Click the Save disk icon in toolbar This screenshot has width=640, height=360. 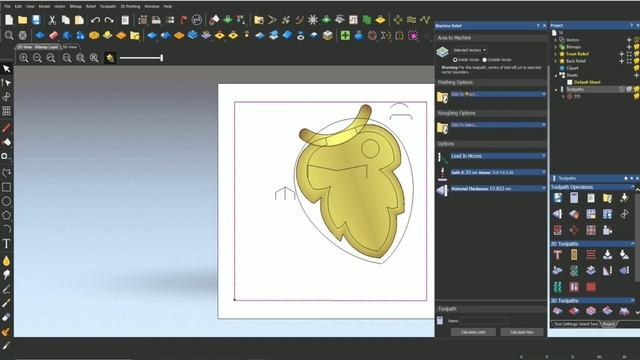coord(36,20)
